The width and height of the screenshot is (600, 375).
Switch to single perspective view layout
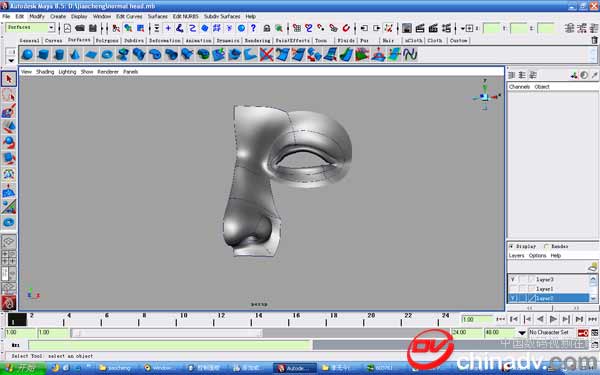pos(9,242)
